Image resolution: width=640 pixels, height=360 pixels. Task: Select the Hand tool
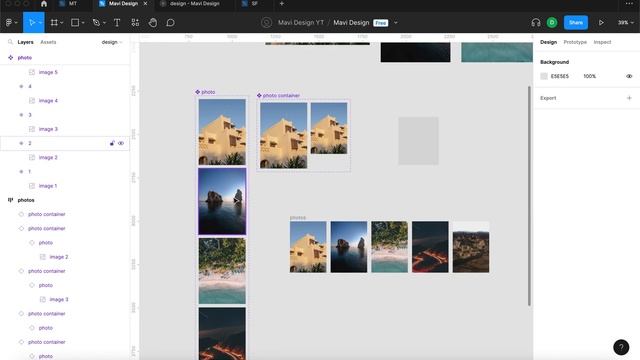pos(153,23)
